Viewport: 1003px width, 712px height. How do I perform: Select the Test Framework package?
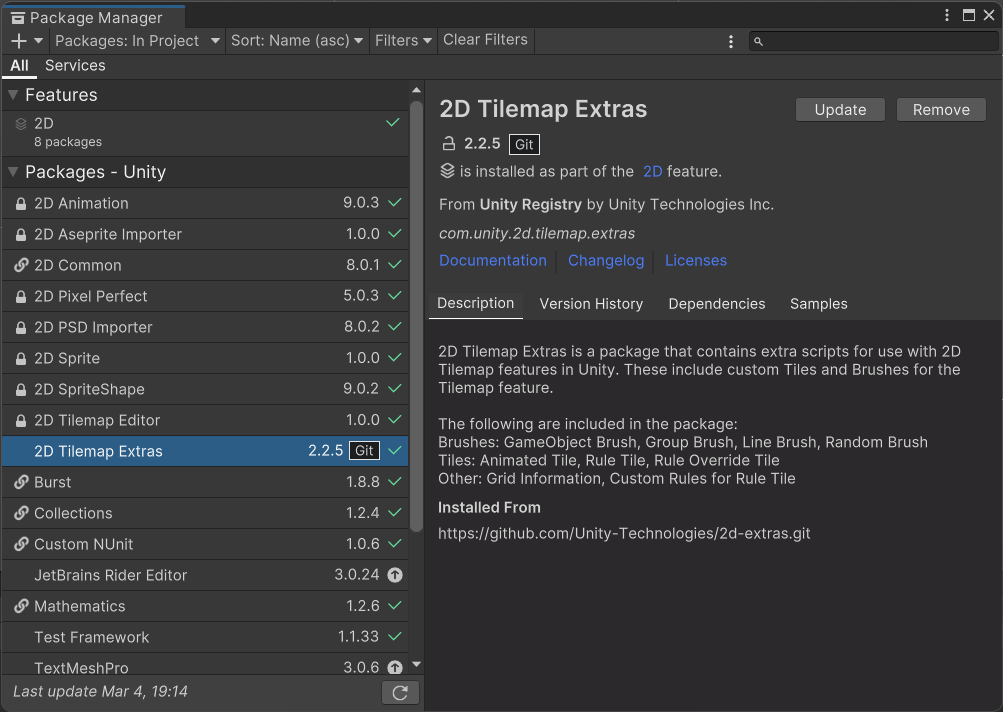(205, 638)
